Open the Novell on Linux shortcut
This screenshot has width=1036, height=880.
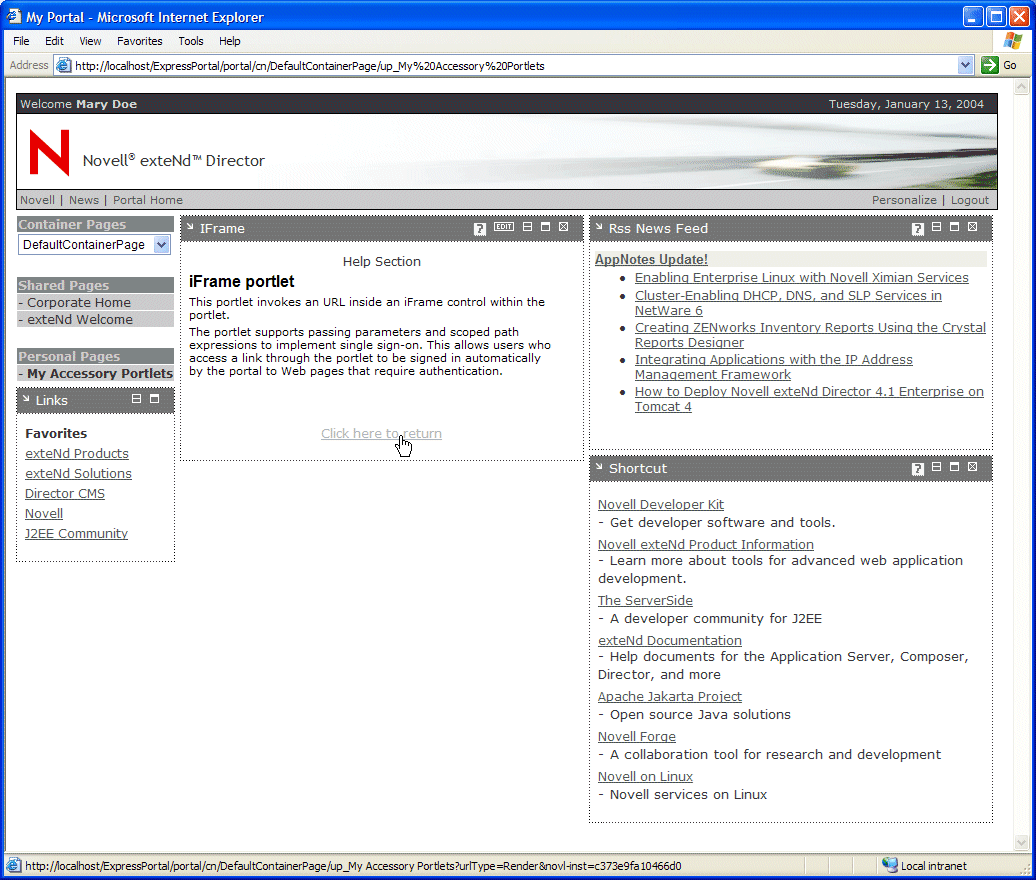click(645, 777)
